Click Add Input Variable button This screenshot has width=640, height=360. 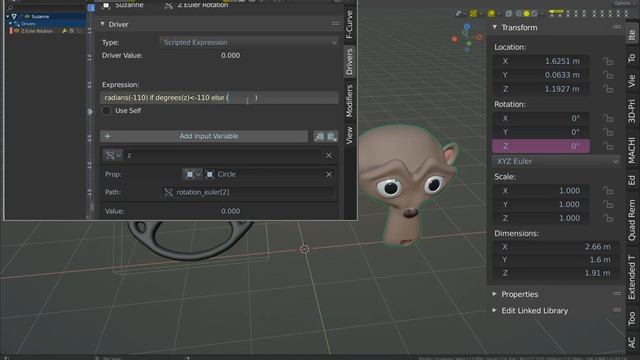(204, 136)
